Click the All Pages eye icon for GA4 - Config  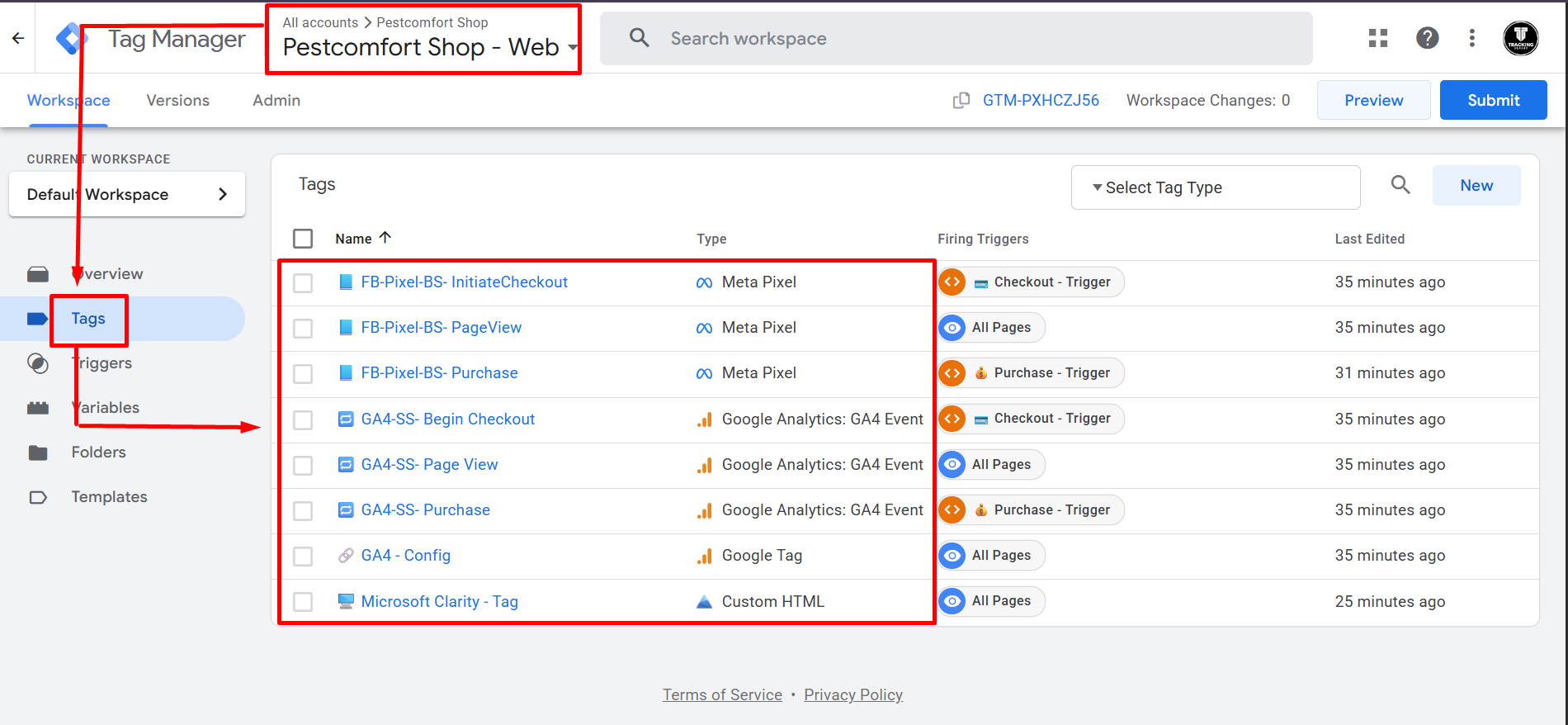[952, 556]
